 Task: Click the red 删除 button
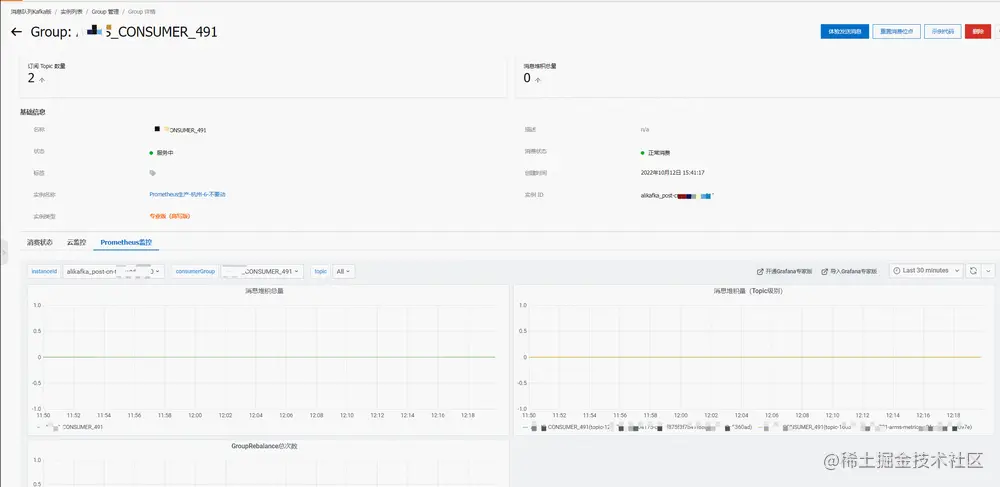(x=978, y=31)
